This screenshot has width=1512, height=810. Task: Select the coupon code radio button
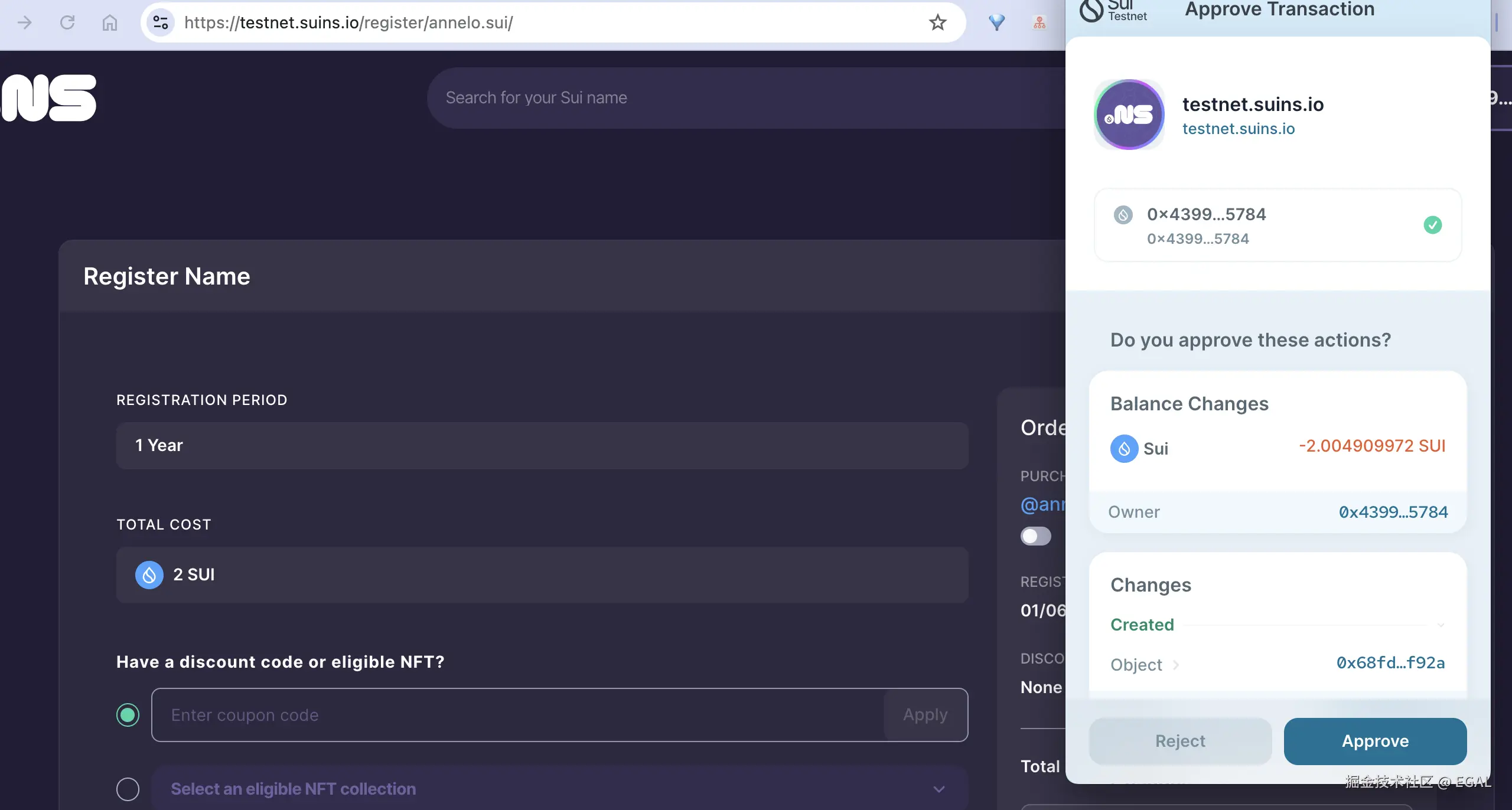[128, 715]
